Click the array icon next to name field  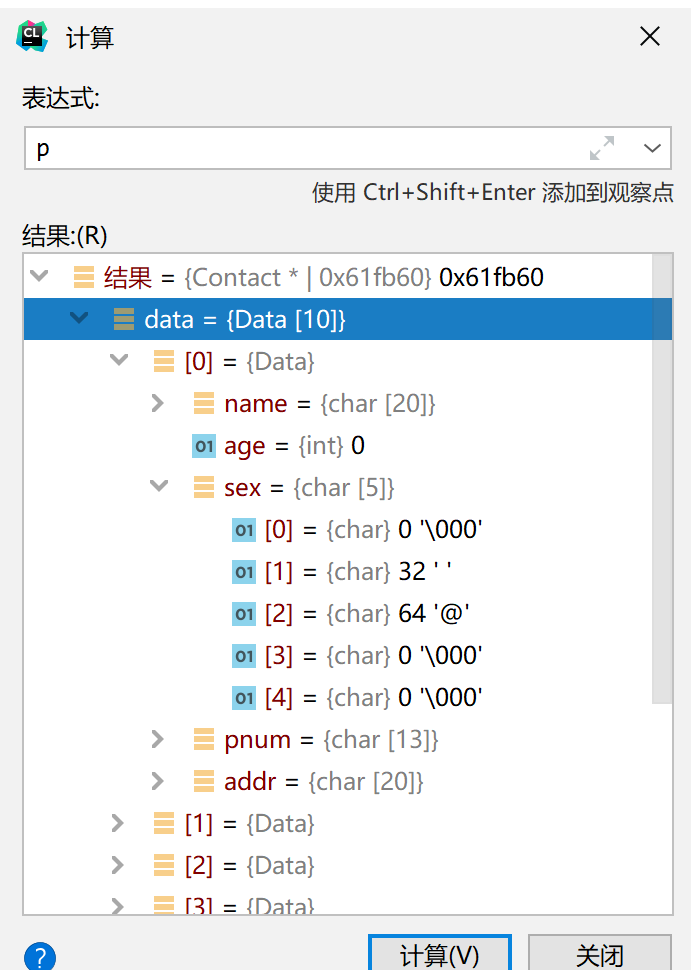[203, 403]
